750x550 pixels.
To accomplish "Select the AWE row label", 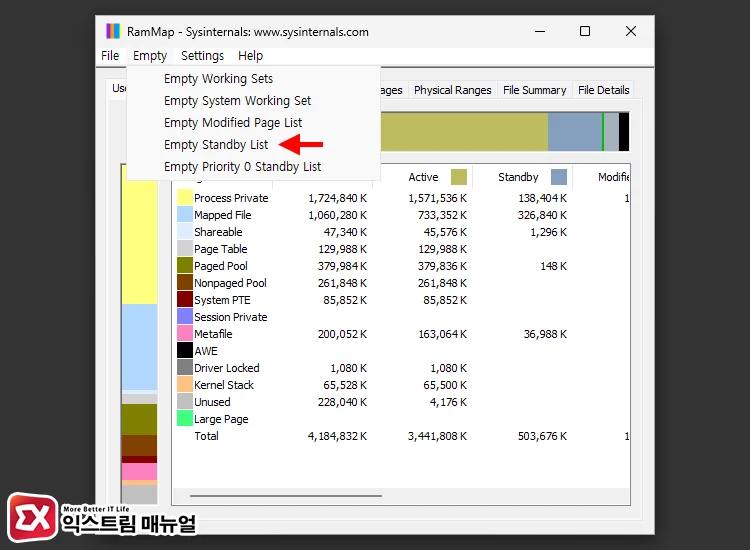I will (206, 351).
